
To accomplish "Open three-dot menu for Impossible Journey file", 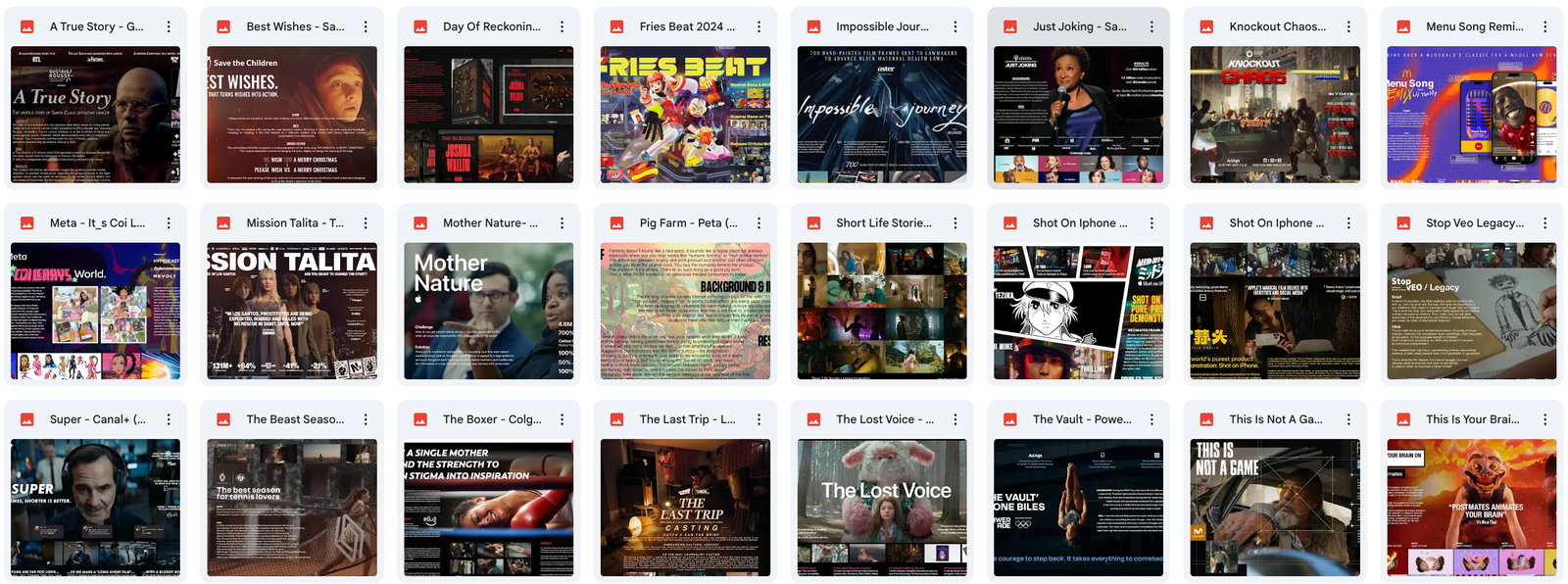I will (x=955, y=26).
